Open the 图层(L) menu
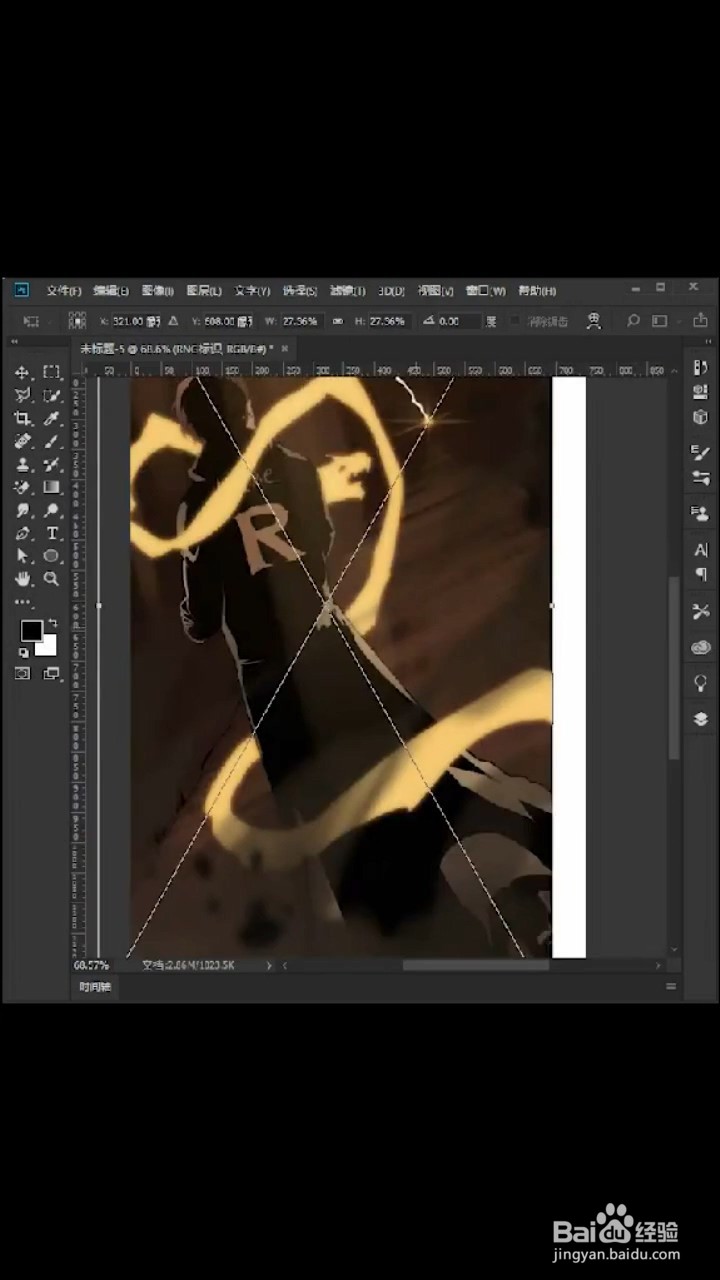 204,291
